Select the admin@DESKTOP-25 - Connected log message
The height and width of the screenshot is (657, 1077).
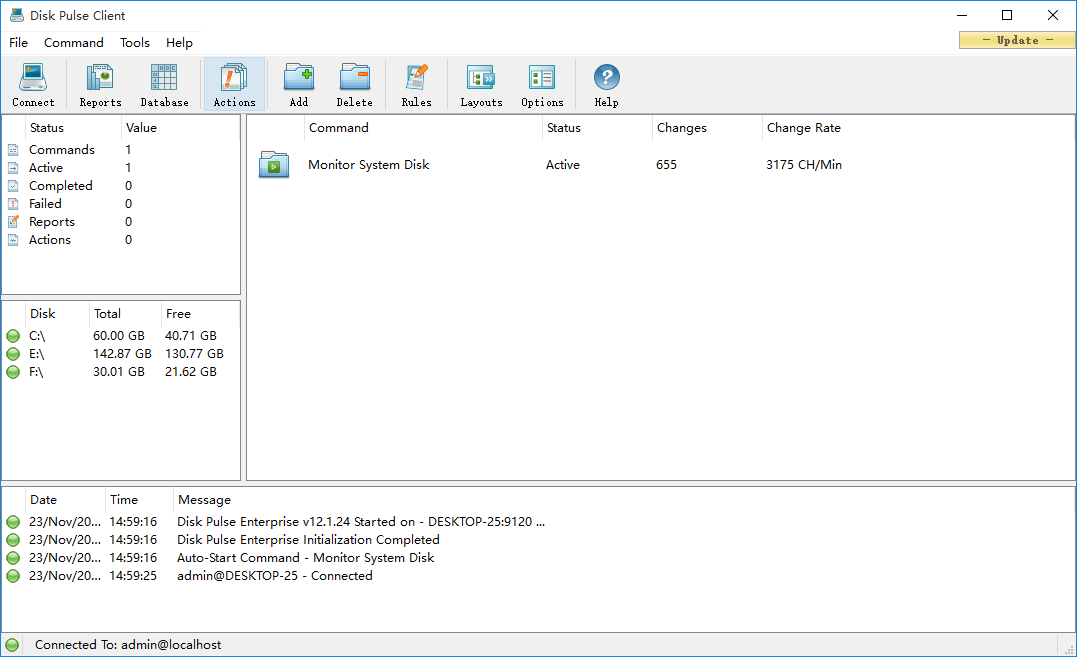coord(275,575)
